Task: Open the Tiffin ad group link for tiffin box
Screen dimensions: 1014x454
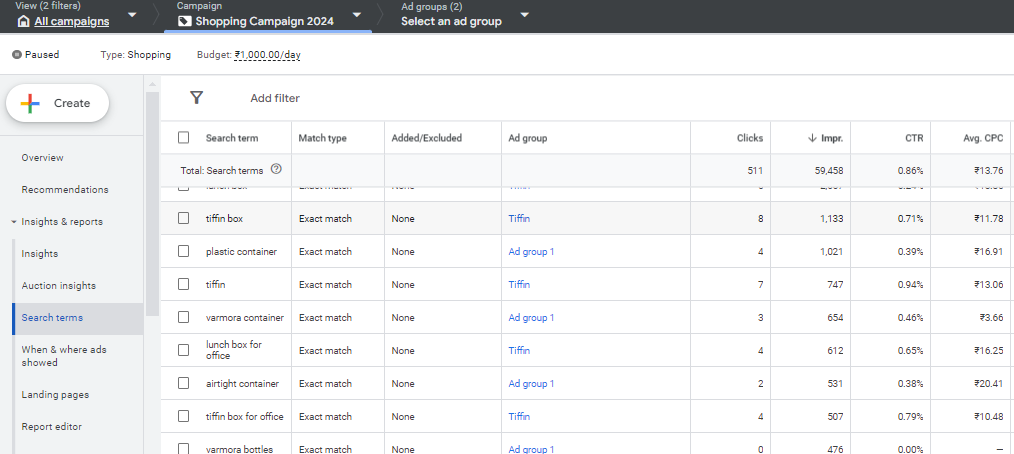Action: click(x=519, y=218)
